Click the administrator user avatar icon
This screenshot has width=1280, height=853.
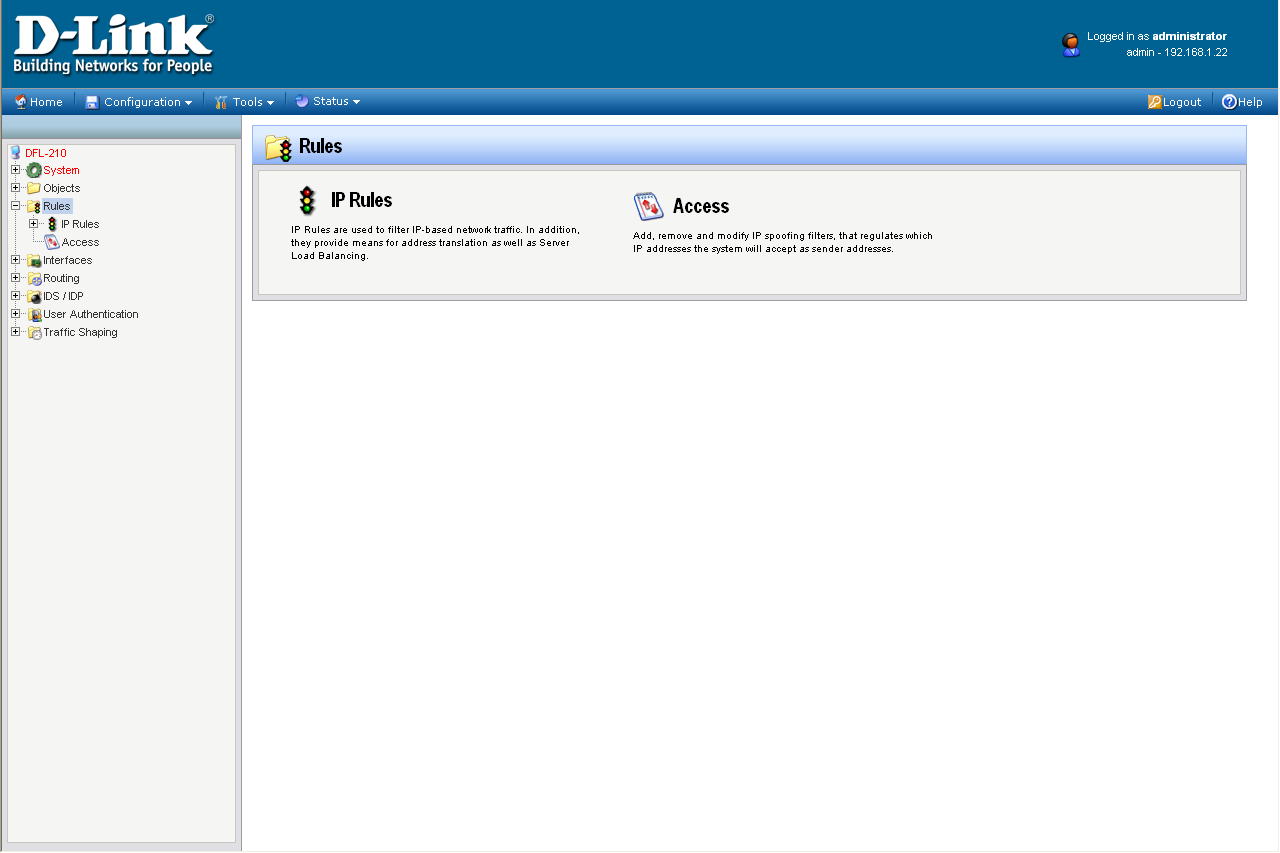pos(1071,45)
